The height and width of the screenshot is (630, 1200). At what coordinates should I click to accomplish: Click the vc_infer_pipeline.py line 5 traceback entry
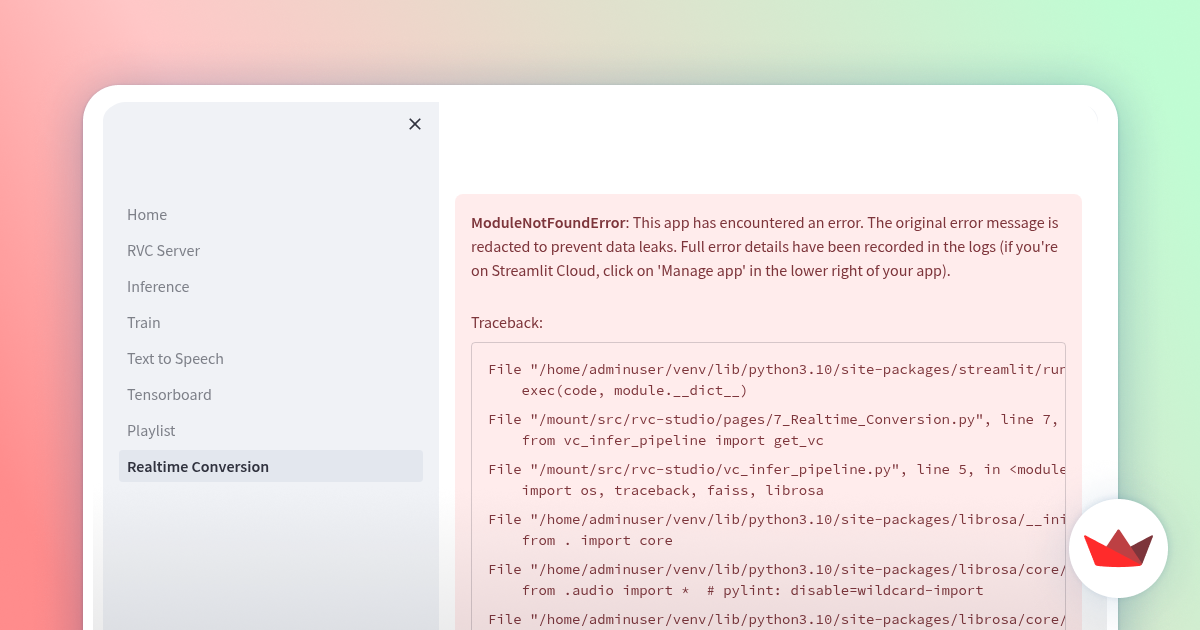tap(777, 469)
